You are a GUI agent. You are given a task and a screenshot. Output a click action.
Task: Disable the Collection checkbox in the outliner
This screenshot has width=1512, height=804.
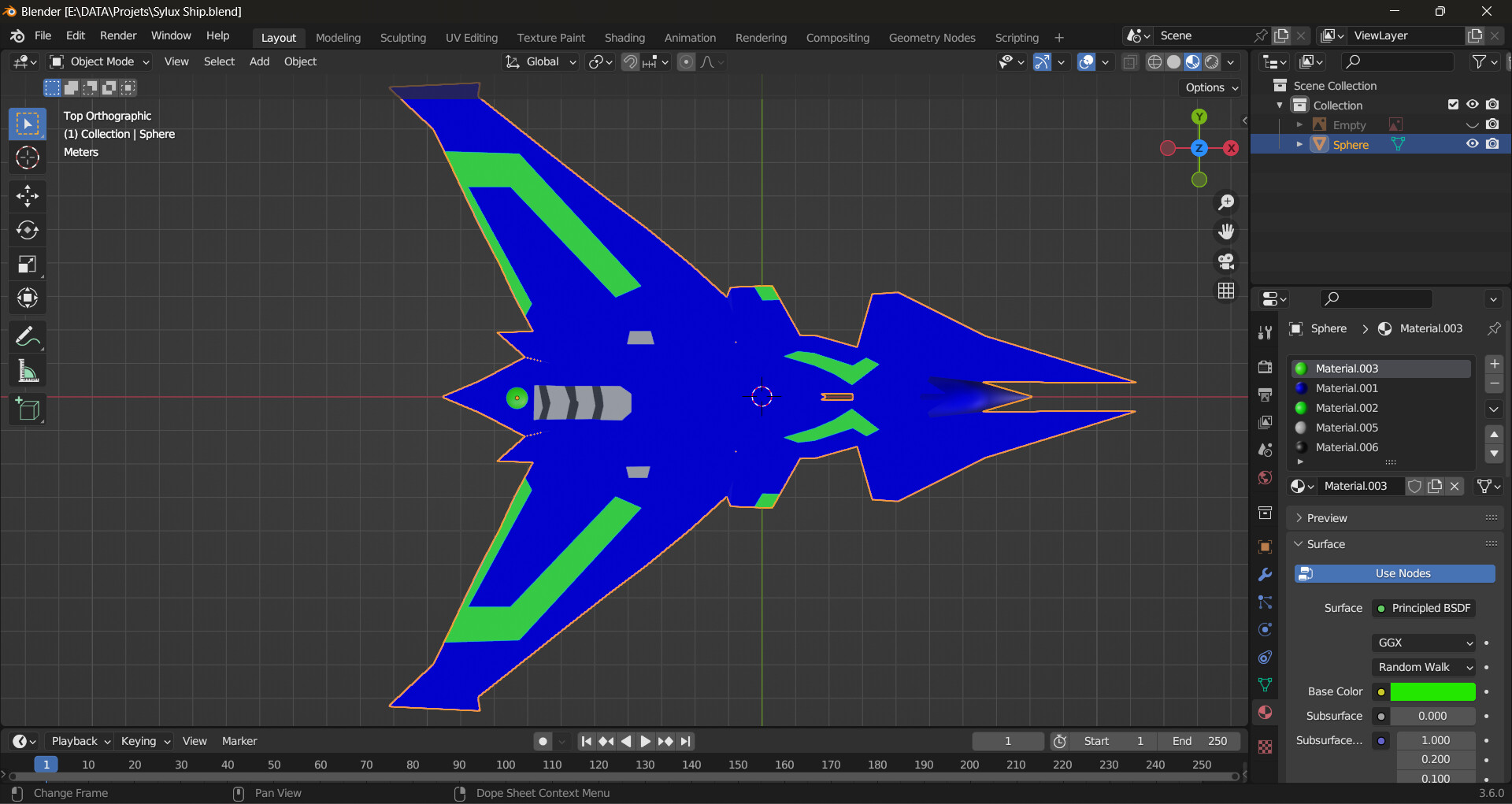[x=1451, y=104]
